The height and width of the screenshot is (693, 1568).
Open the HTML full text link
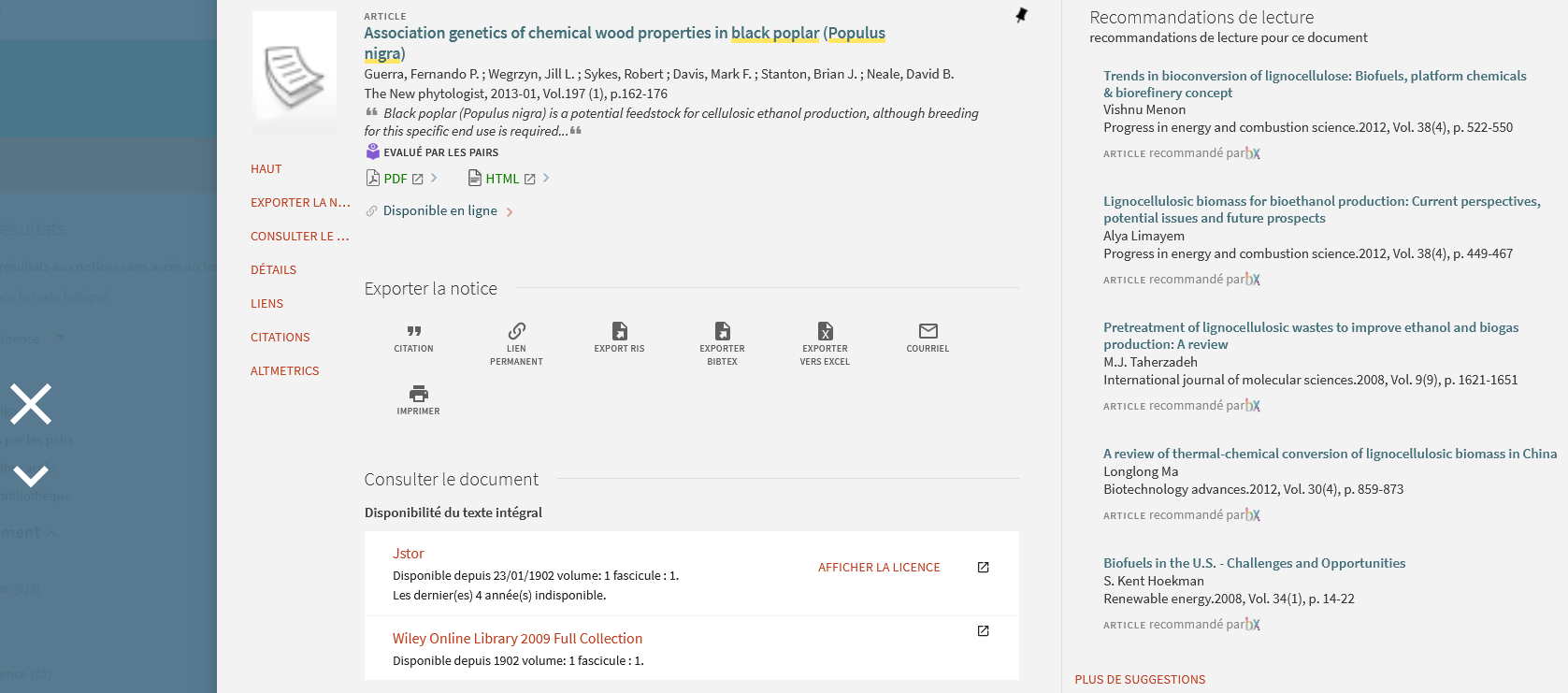point(501,179)
